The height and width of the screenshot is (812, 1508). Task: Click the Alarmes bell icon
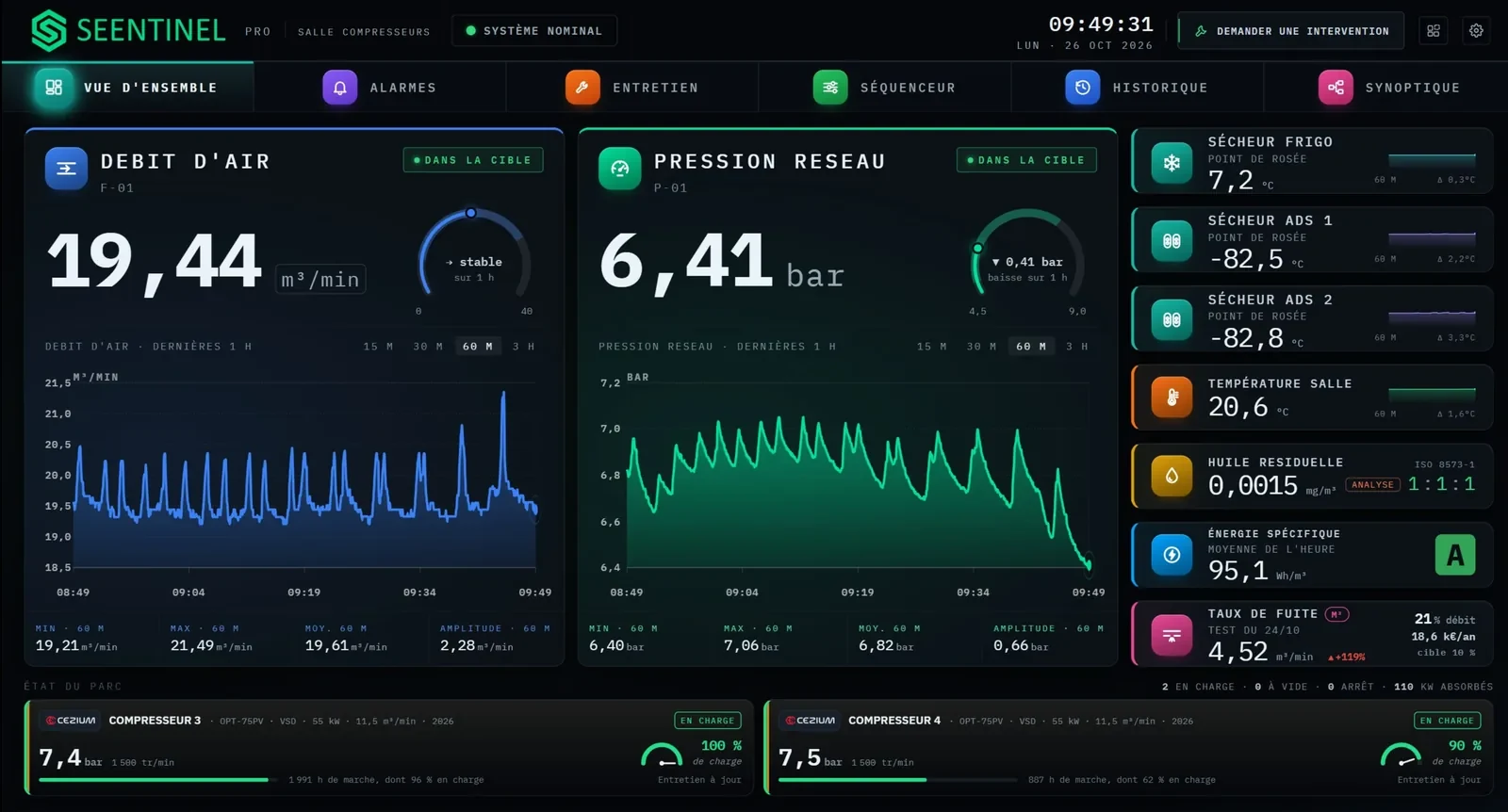[340, 88]
